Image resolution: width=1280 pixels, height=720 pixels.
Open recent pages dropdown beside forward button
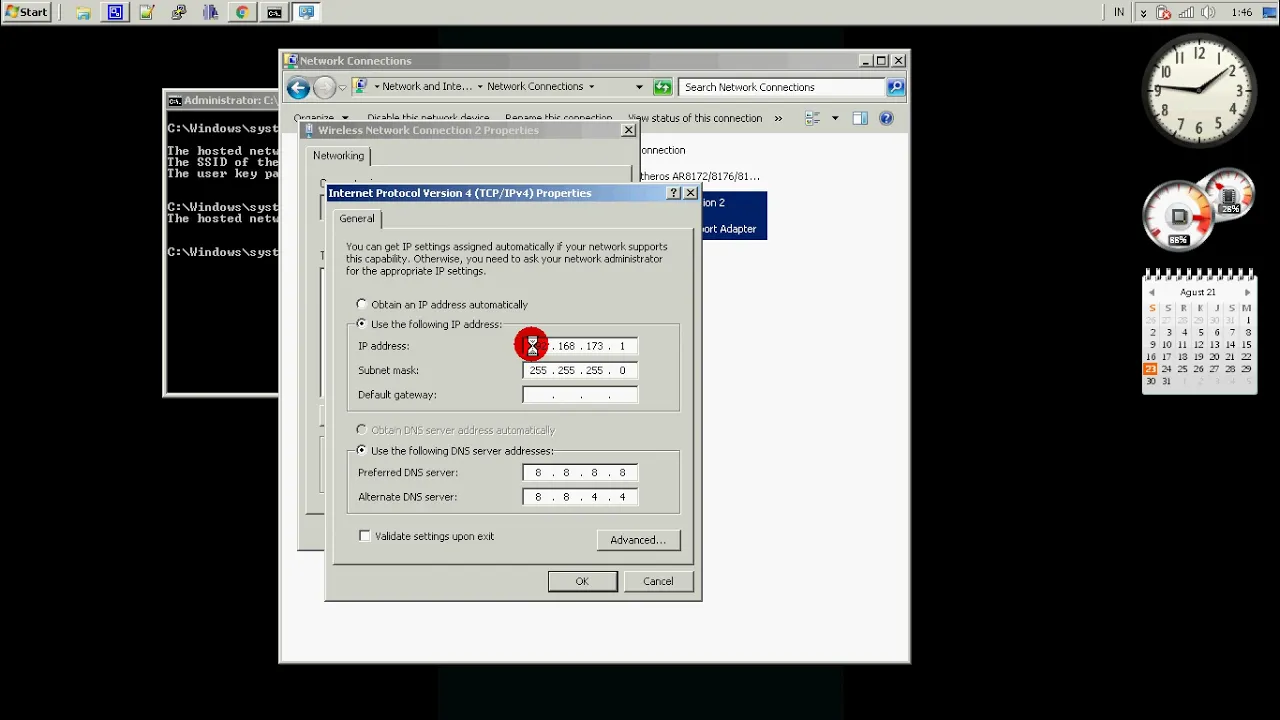click(342, 88)
